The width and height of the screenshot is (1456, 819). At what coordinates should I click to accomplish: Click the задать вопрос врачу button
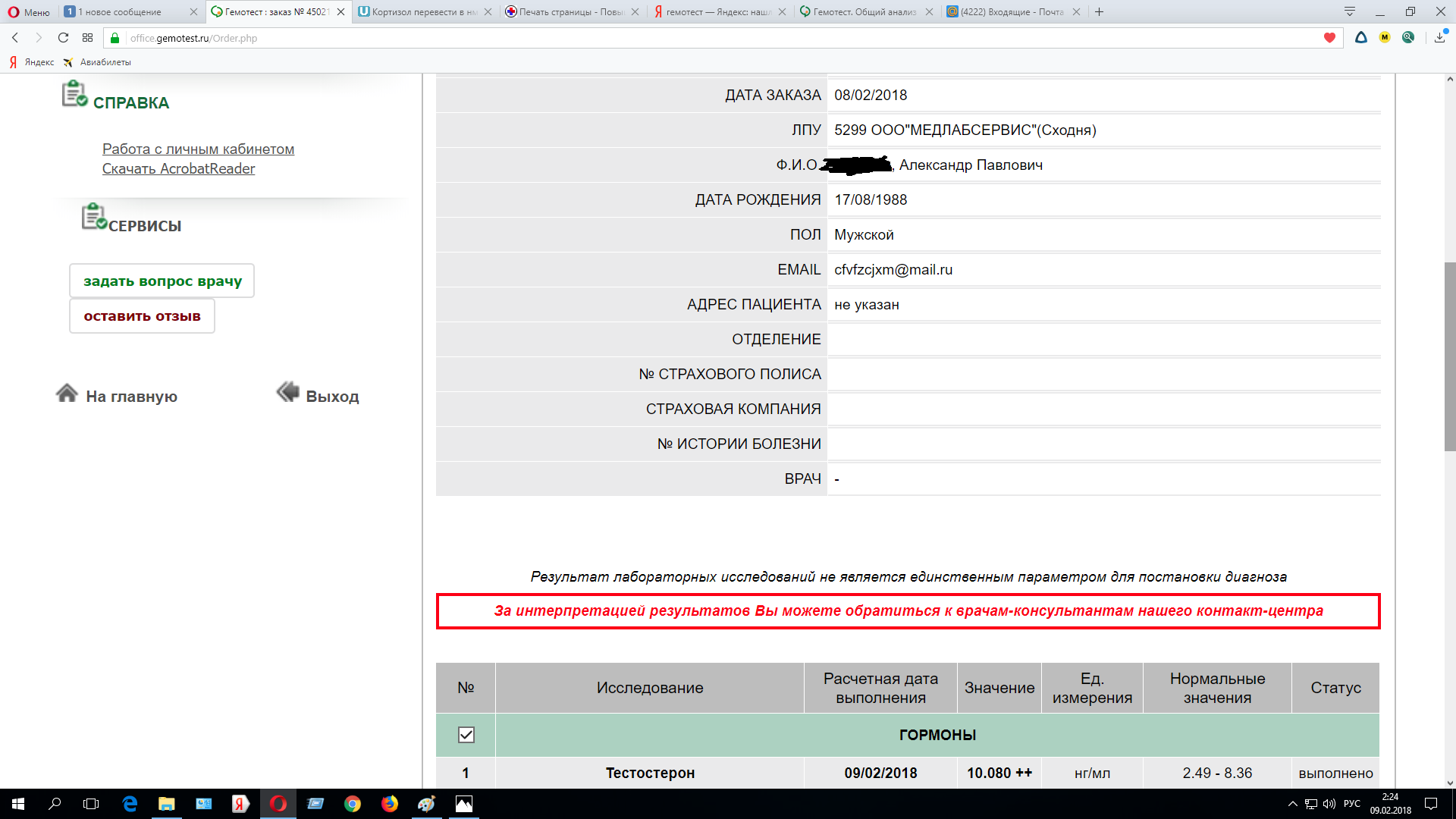[162, 281]
